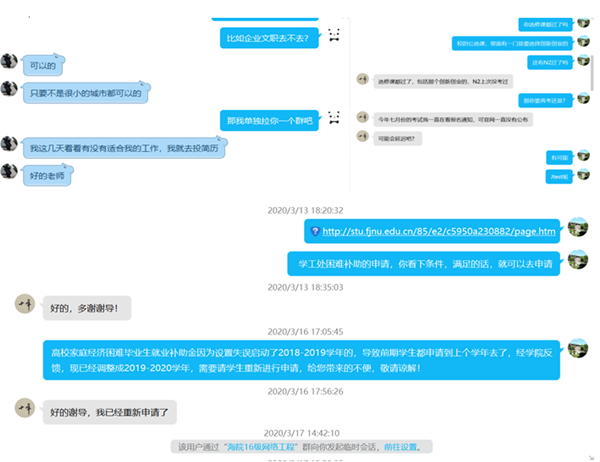Open the avatar beside 好的老师 message
The width and height of the screenshot is (600, 462).
9,171
